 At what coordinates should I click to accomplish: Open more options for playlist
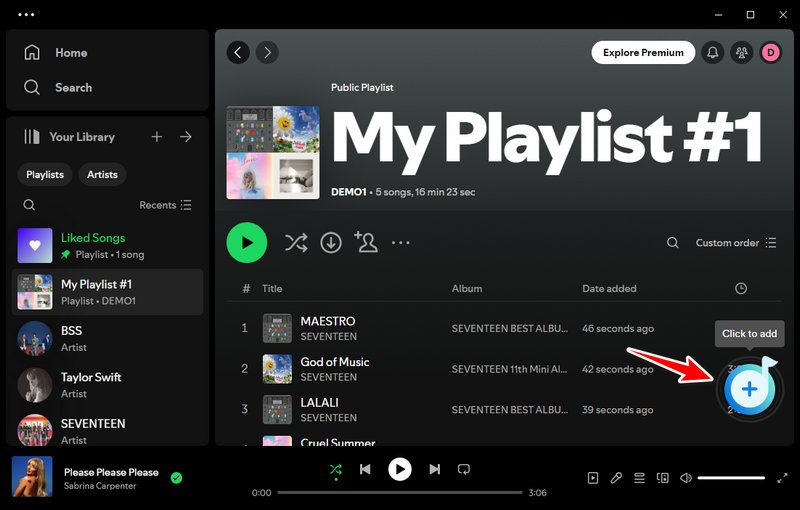point(401,243)
